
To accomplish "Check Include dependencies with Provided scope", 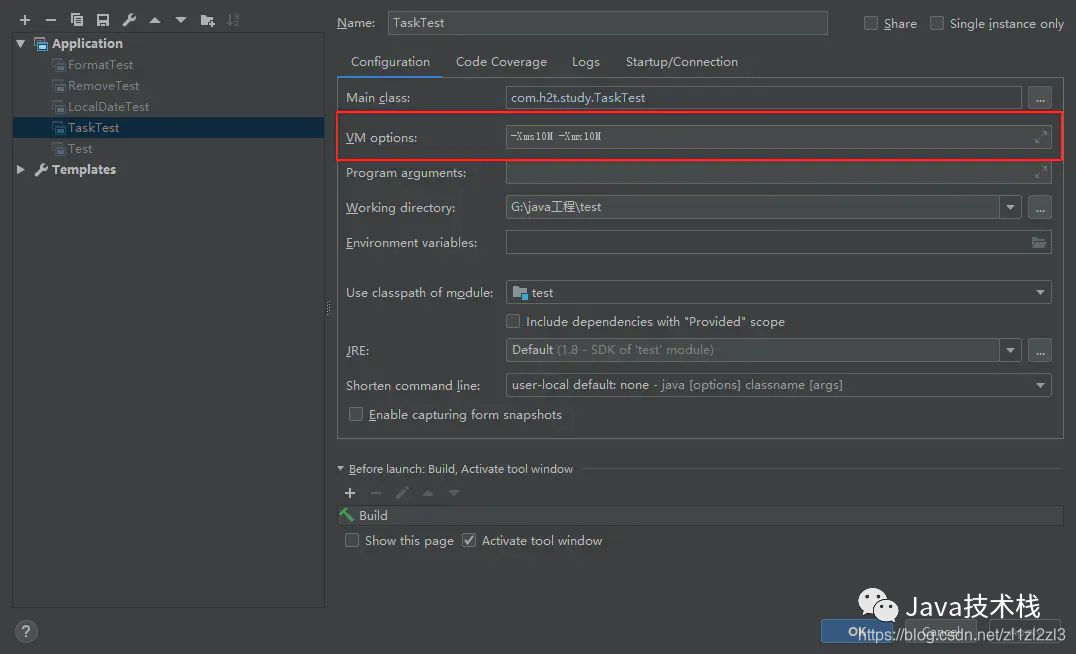I will coord(513,321).
